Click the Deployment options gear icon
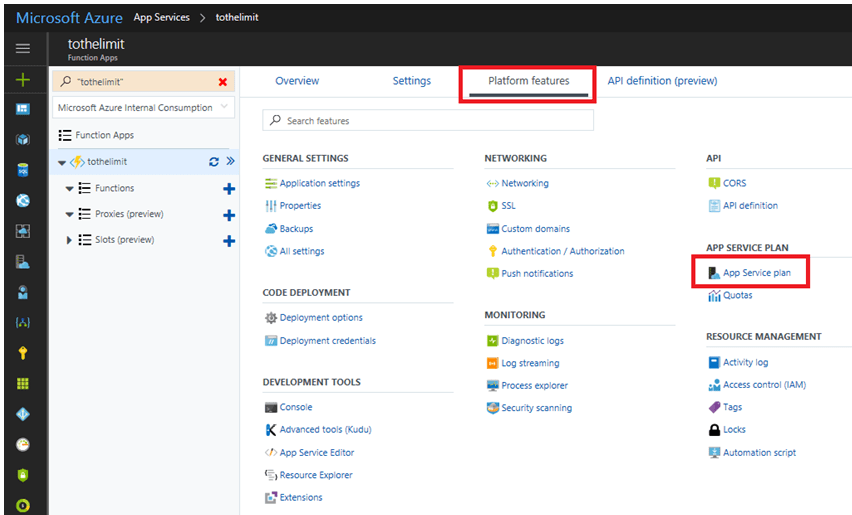This screenshot has width=852, height=515. click(x=271, y=317)
